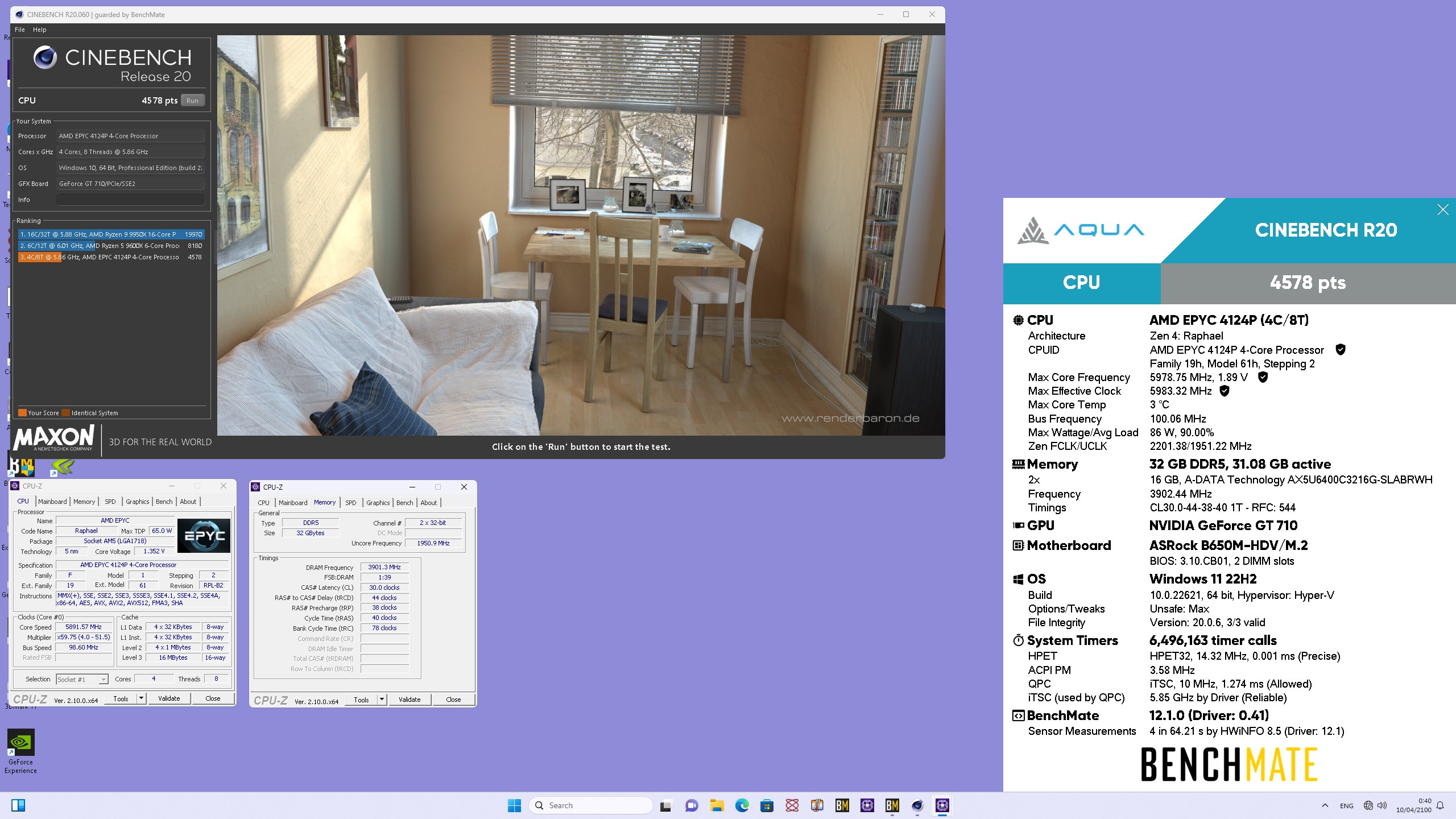Open volume control in system tray
This screenshot has width=1456, height=819.
(x=1382, y=805)
